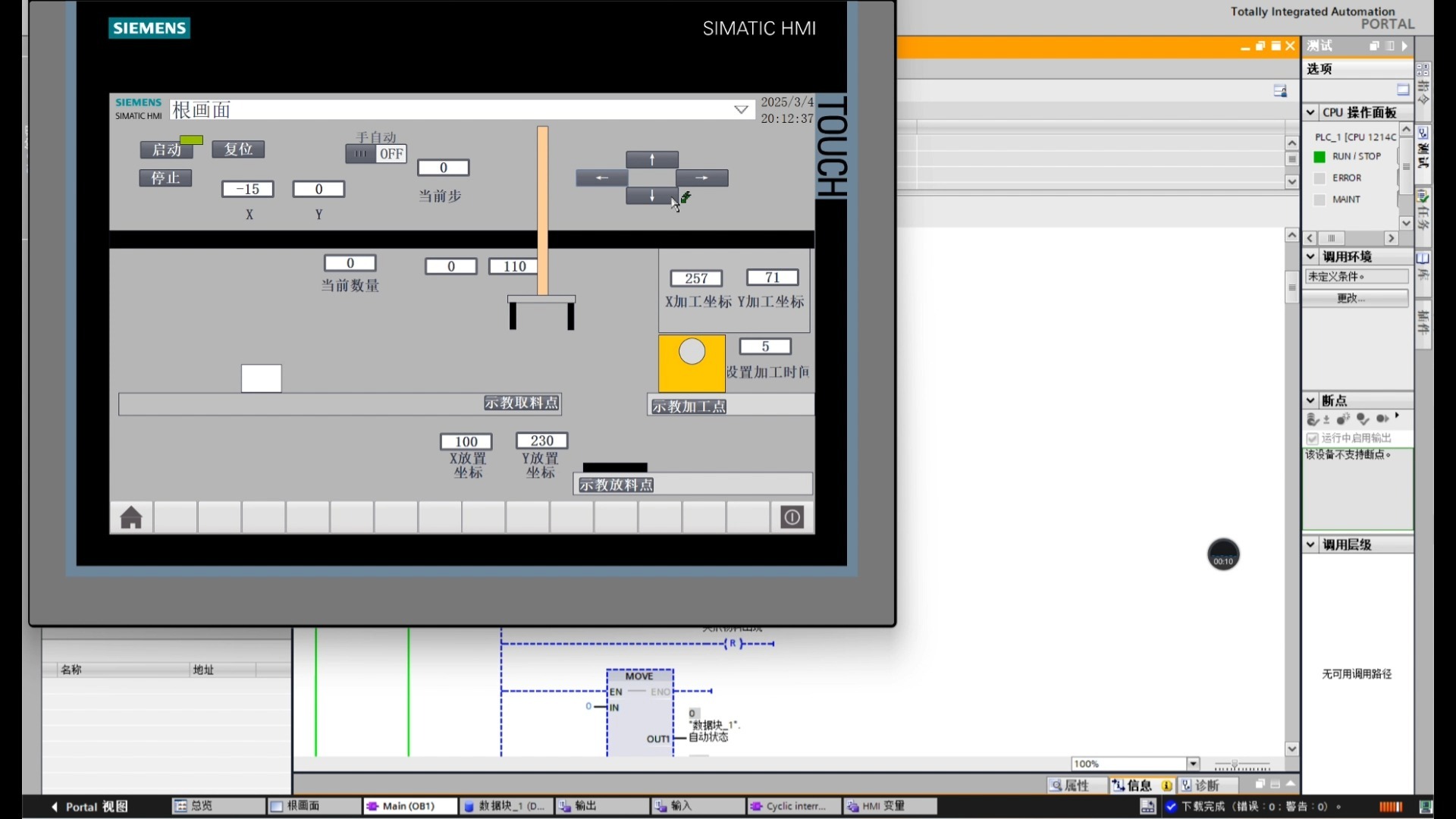Adjust the editor zoom slider
The height and width of the screenshot is (819, 1456).
[x=1235, y=764]
